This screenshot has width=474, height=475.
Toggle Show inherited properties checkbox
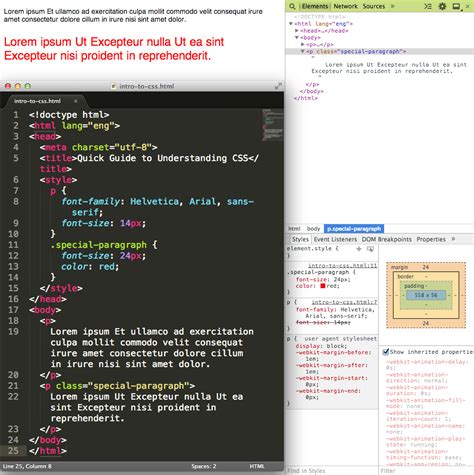(x=386, y=352)
